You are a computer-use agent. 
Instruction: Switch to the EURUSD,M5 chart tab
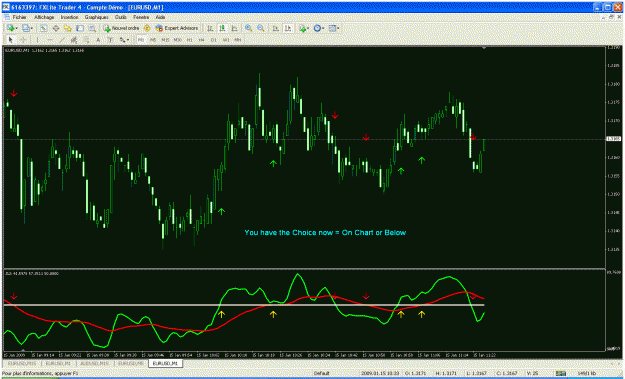[131, 363]
